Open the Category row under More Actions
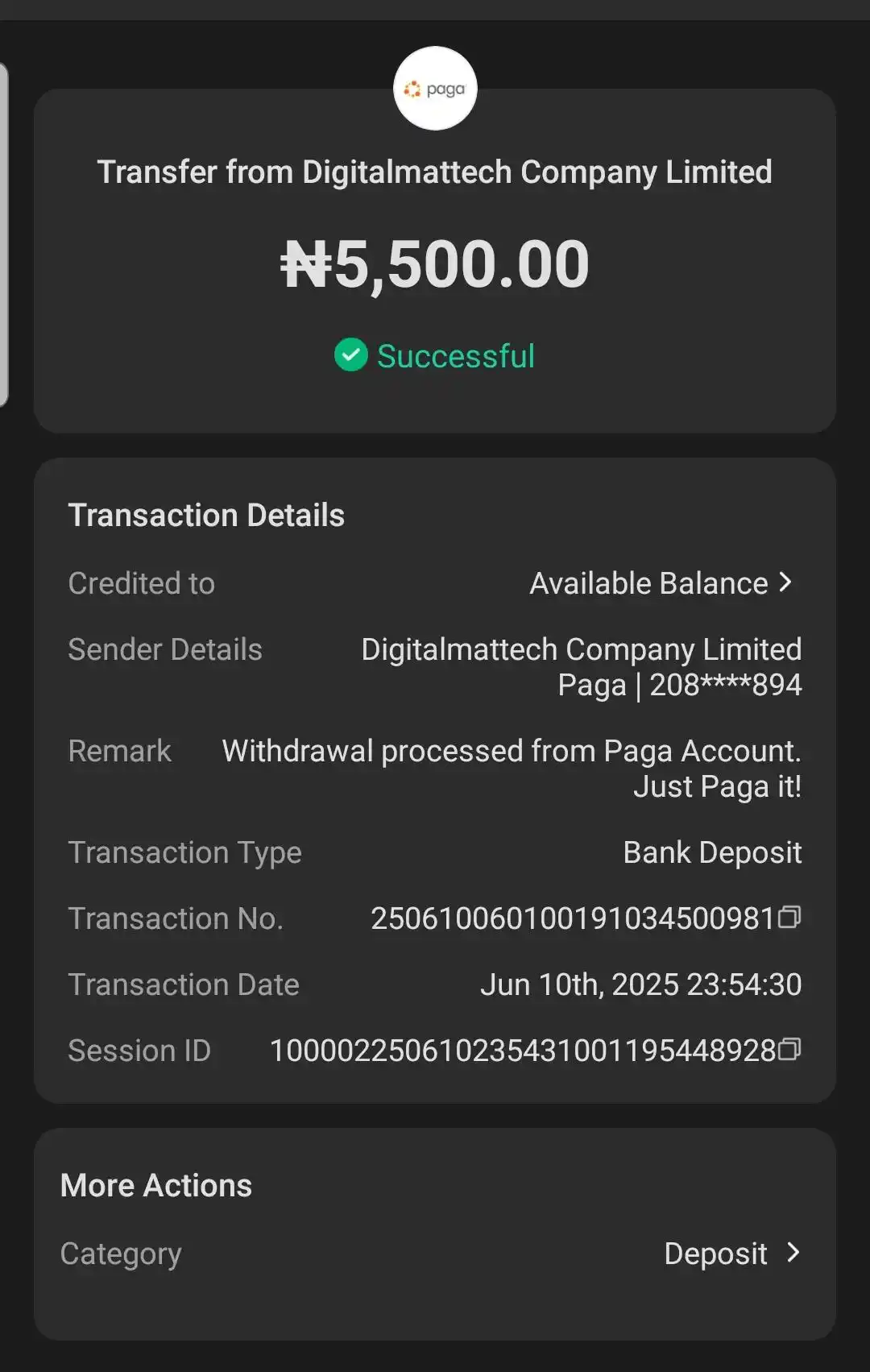 (x=435, y=1254)
